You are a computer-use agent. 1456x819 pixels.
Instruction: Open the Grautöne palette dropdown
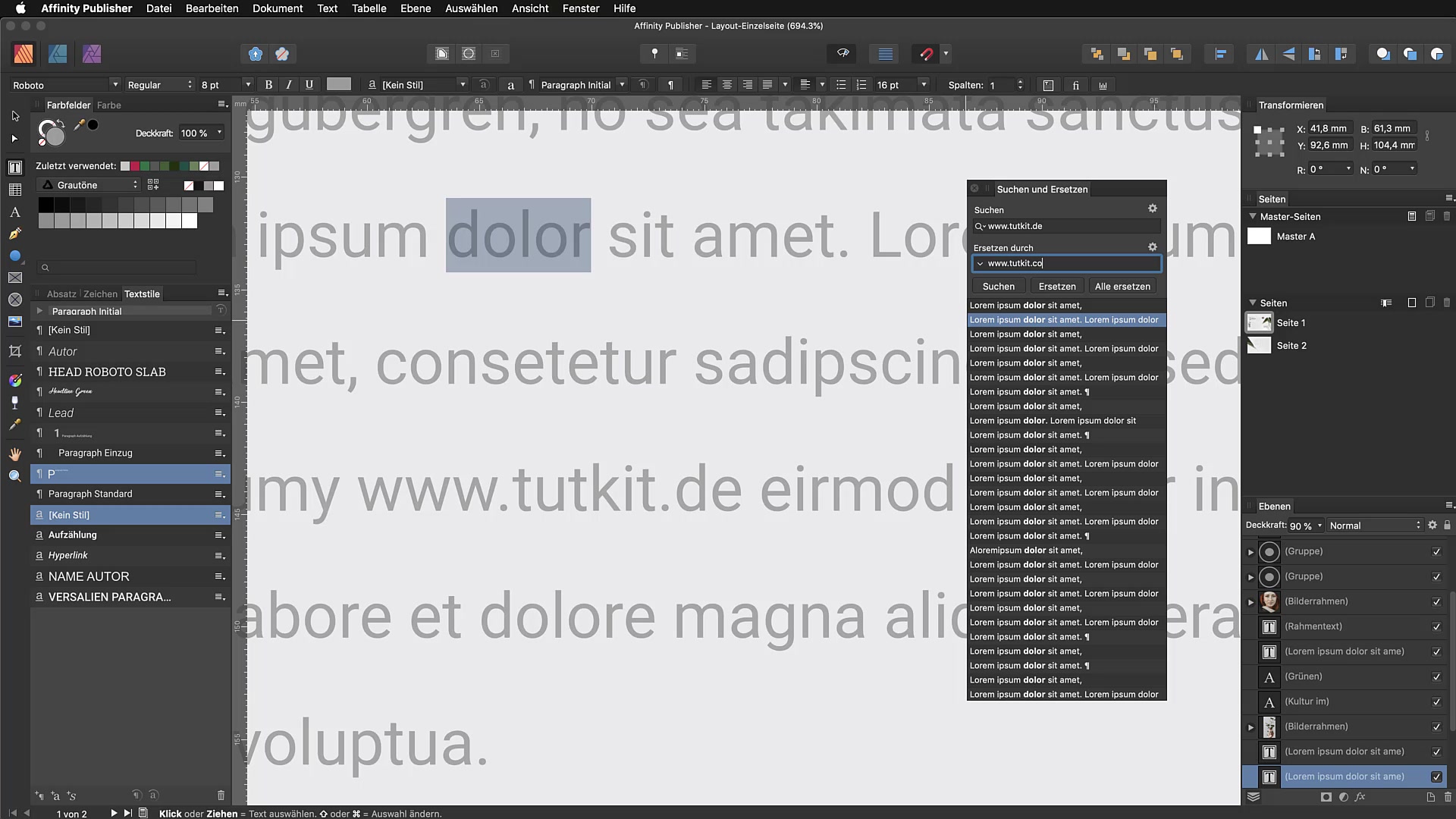(x=89, y=185)
